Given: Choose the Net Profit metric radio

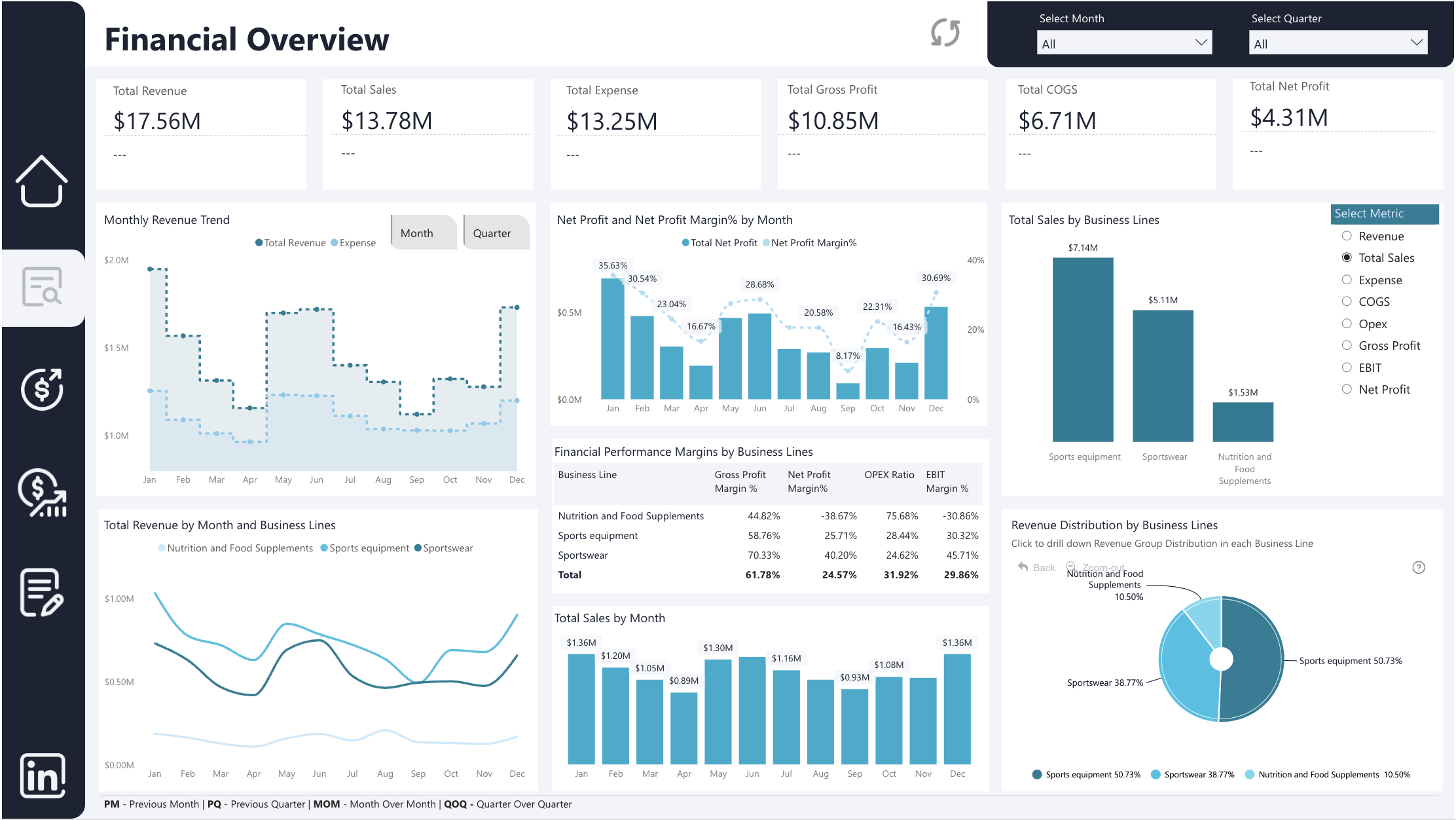Looking at the screenshot, I should point(1347,389).
